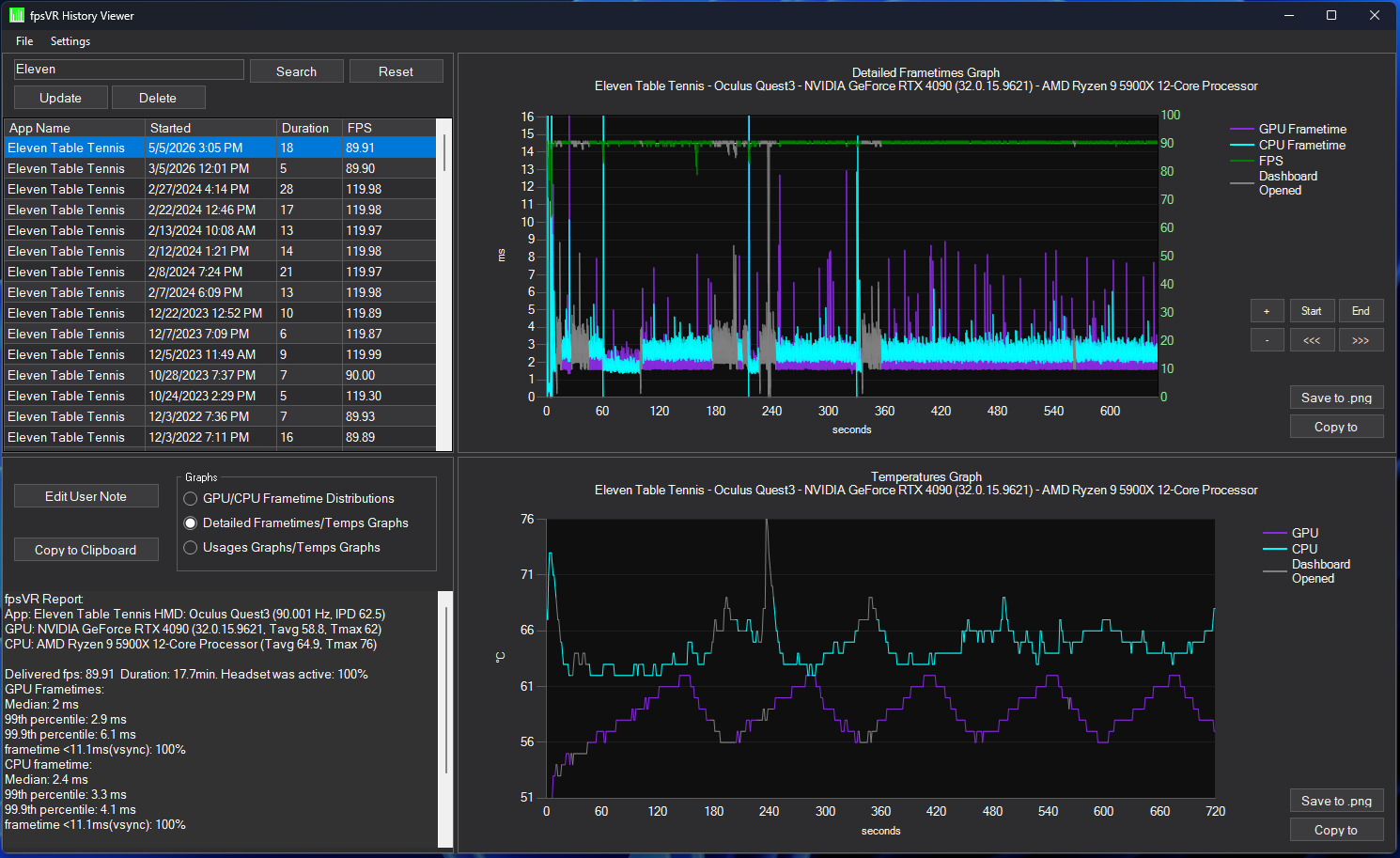Select session started 2/12/2024 1:21 PM
Image resolution: width=1400 pixels, height=858 pixels.
coord(220,251)
